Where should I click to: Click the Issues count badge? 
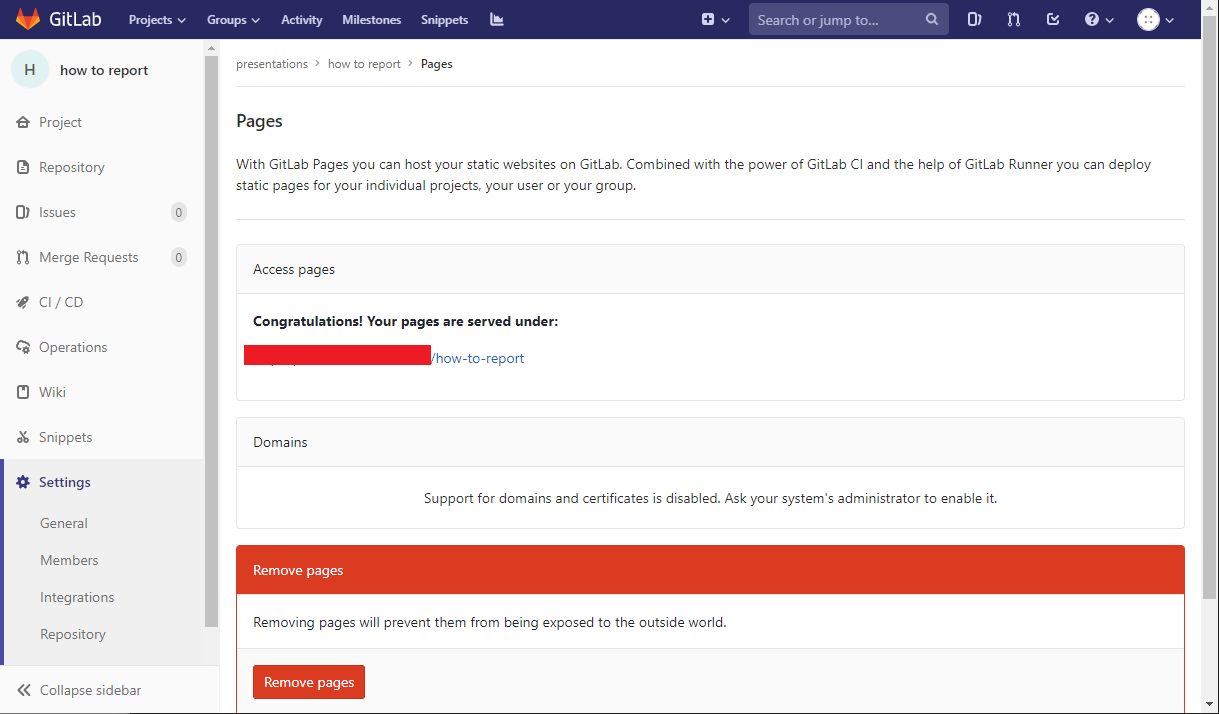click(179, 212)
